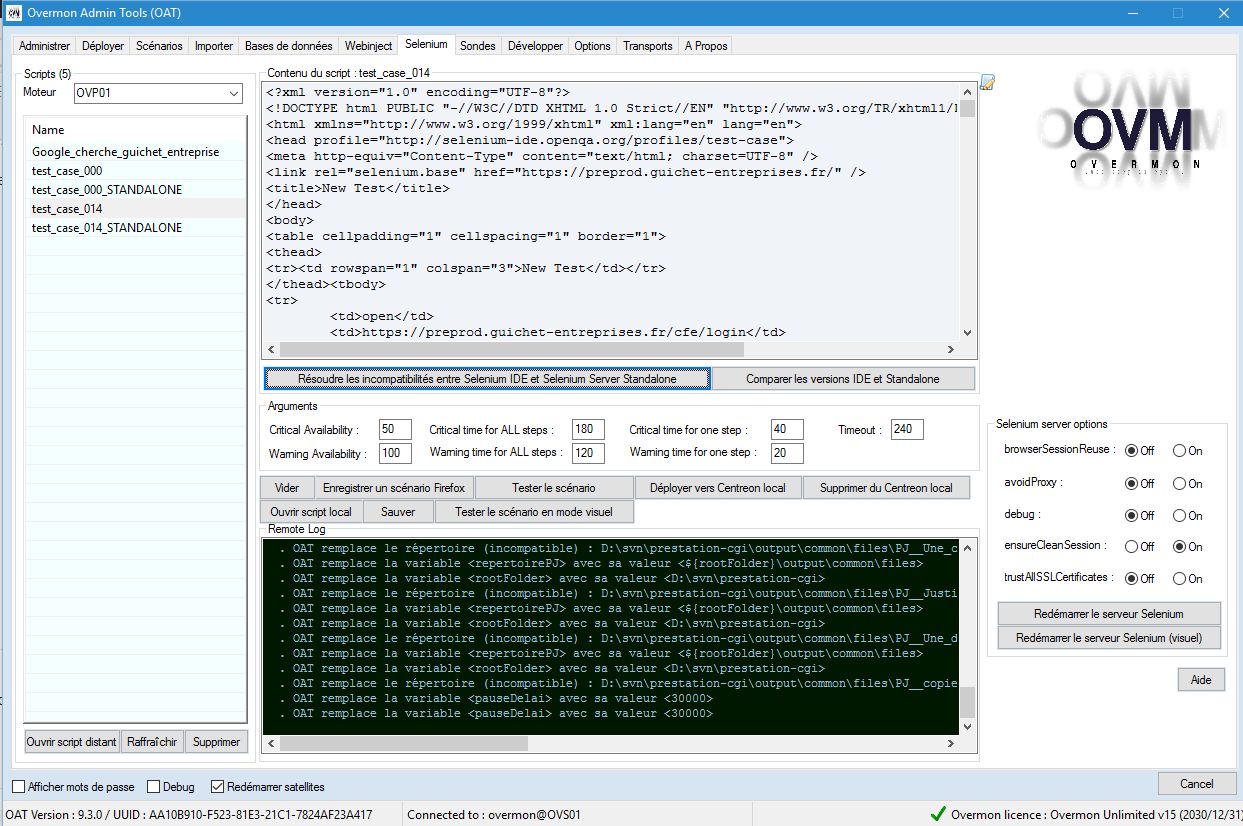Focus the Warning Availability field
The width and height of the screenshot is (1243, 826).
pyautogui.click(x=395, y=453)
